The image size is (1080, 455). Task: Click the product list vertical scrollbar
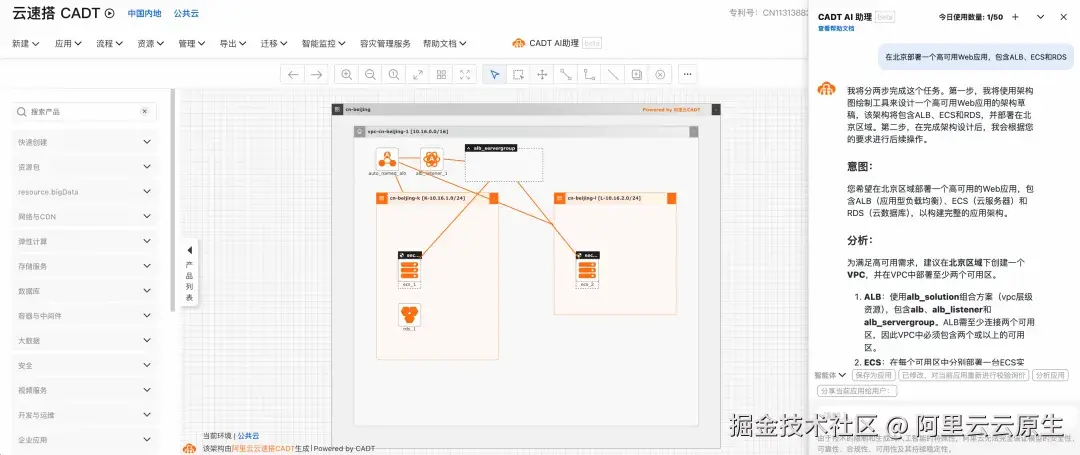pyautogui.click(x=172, y=200)
